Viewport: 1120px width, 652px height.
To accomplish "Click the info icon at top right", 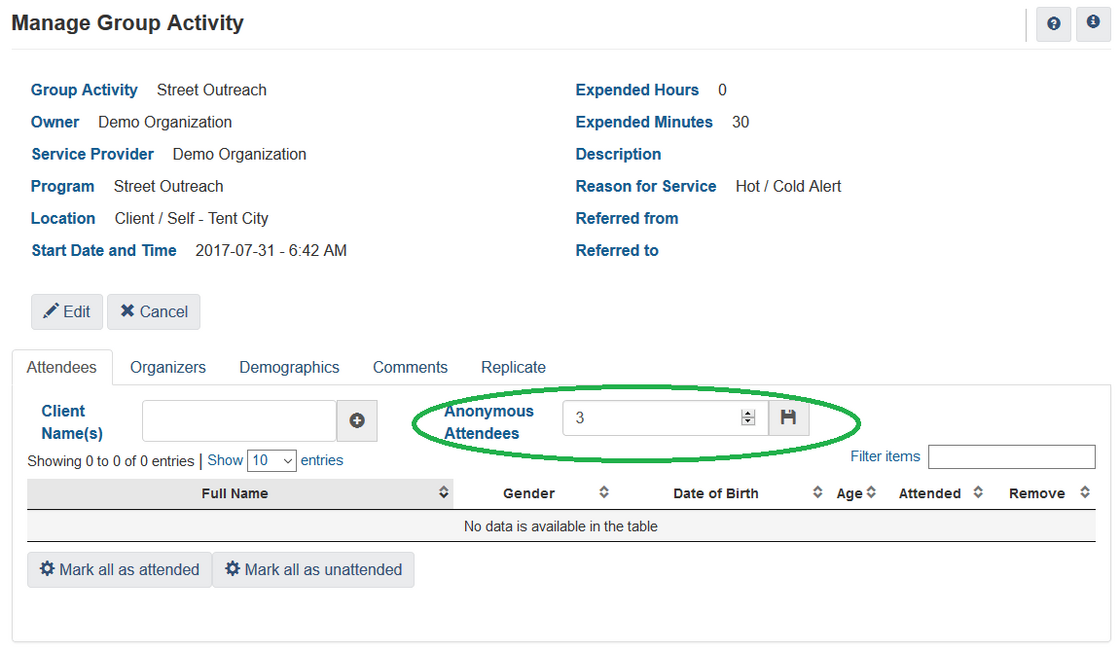I will [x=1093, y=24].
